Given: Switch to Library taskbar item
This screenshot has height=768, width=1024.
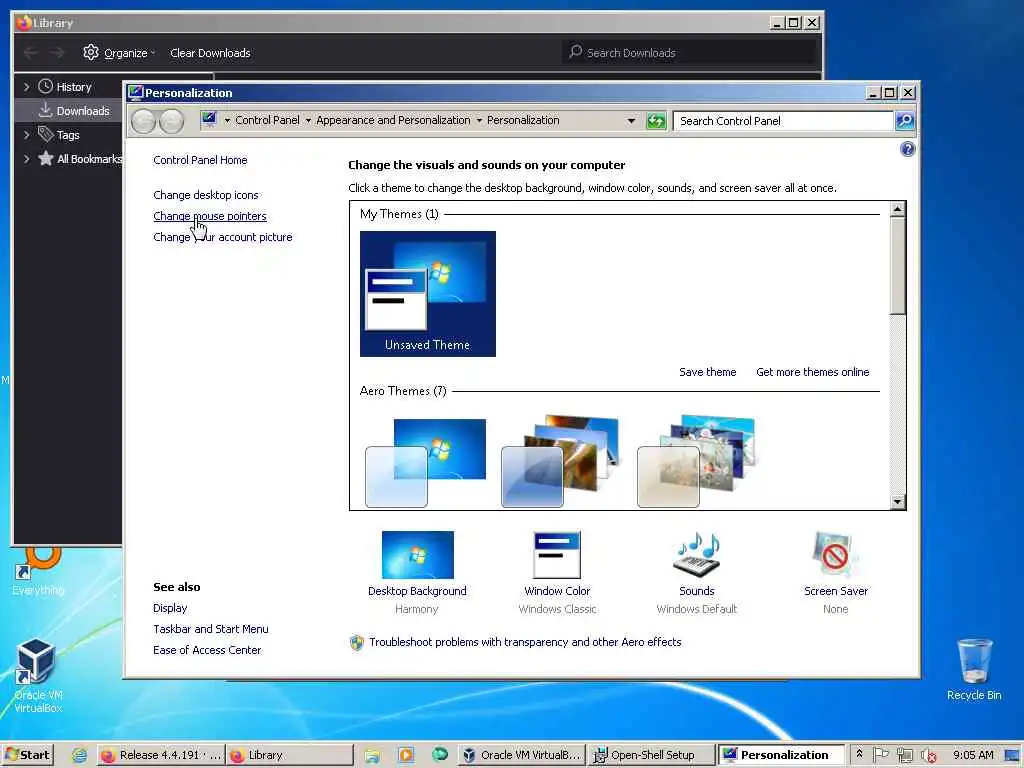Looking at the screenshot, I should coord(290,755).
